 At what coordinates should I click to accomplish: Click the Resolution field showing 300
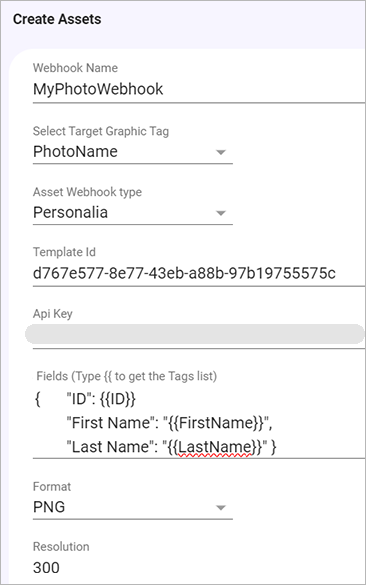46,567
